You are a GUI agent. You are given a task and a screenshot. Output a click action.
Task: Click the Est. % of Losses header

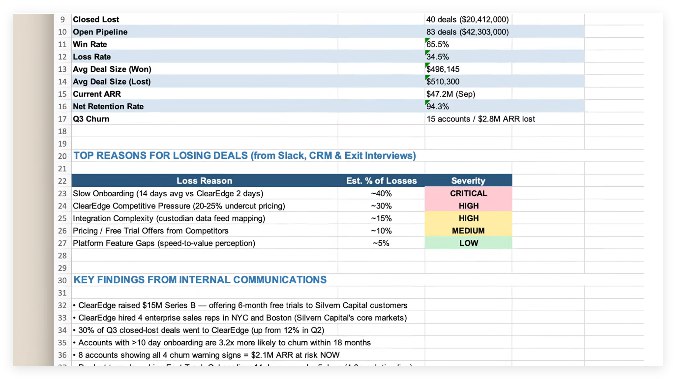click(x=381, y=181)
